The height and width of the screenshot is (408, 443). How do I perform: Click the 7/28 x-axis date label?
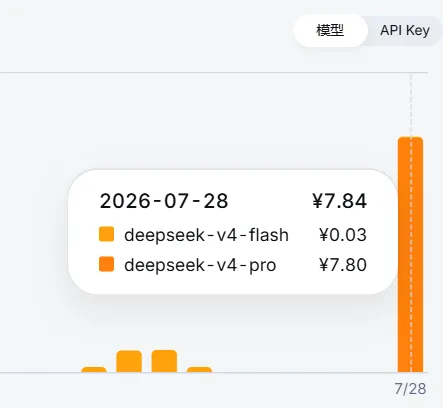410,389
